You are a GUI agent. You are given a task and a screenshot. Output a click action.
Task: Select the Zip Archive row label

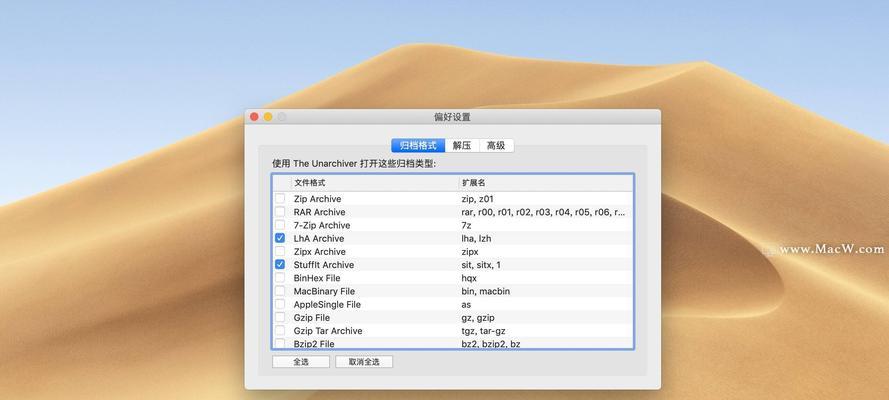point(318,199)
